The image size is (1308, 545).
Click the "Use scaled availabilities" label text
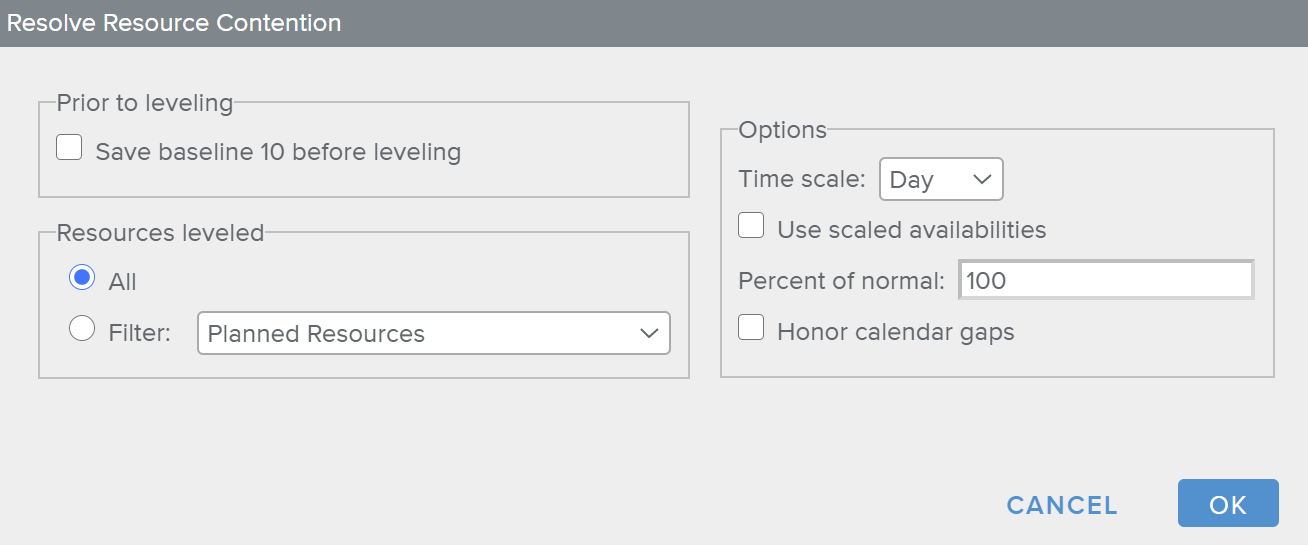pos(911,230)
